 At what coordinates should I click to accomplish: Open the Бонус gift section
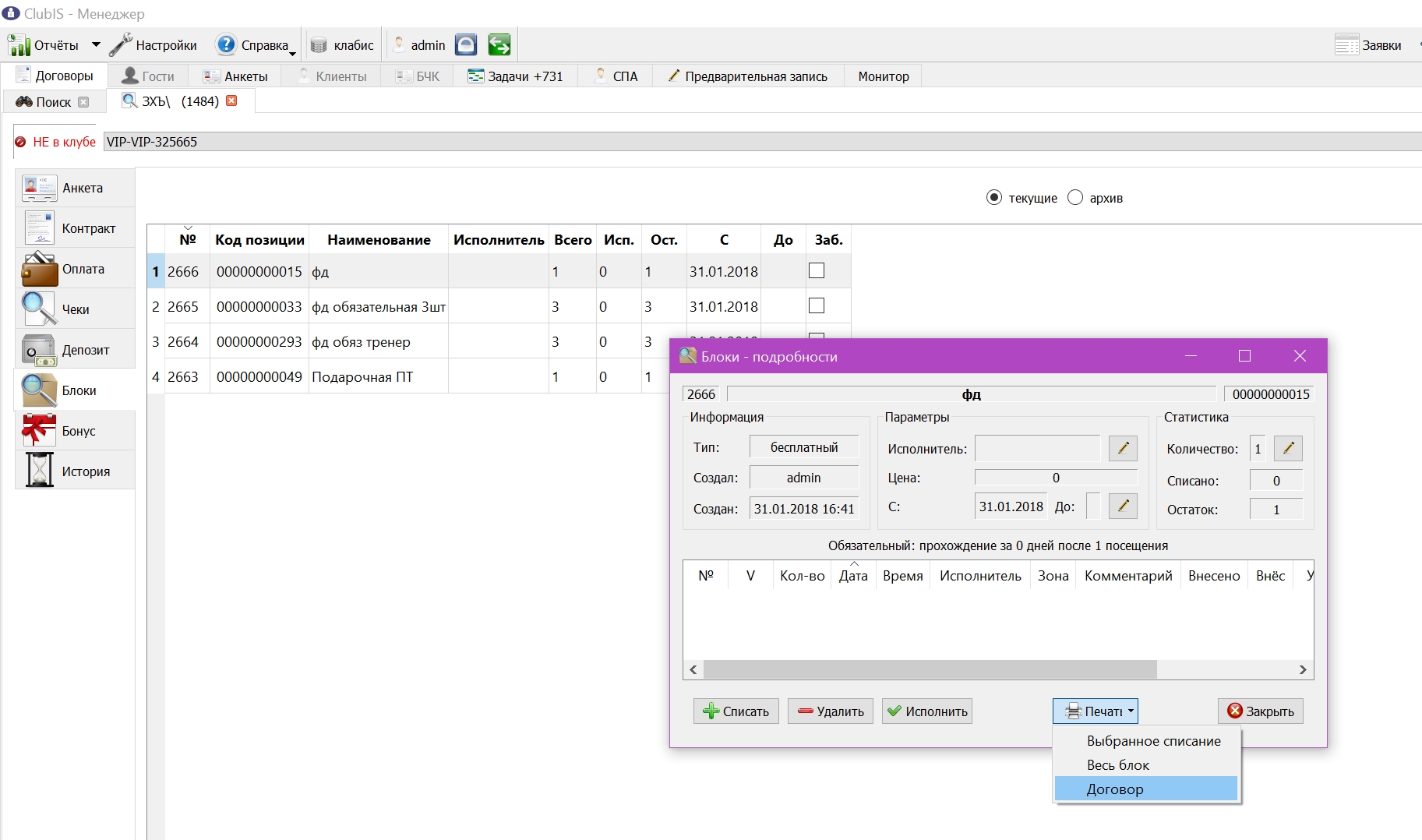pyautogui.click(x=75, y=431)
